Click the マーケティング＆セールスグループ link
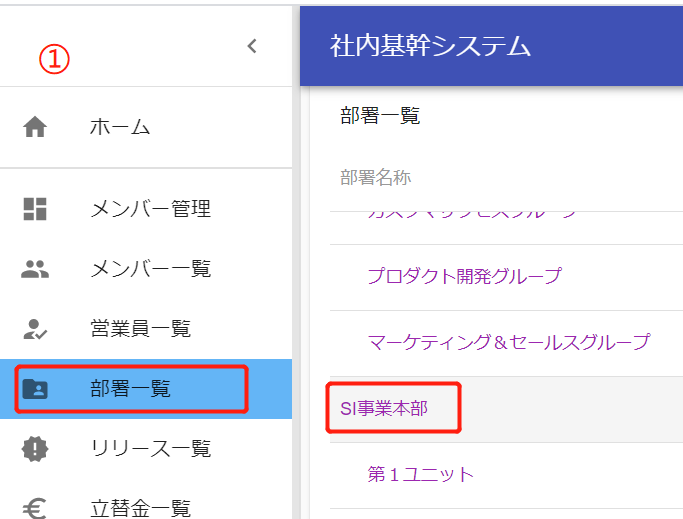 (x=508, y=342)
